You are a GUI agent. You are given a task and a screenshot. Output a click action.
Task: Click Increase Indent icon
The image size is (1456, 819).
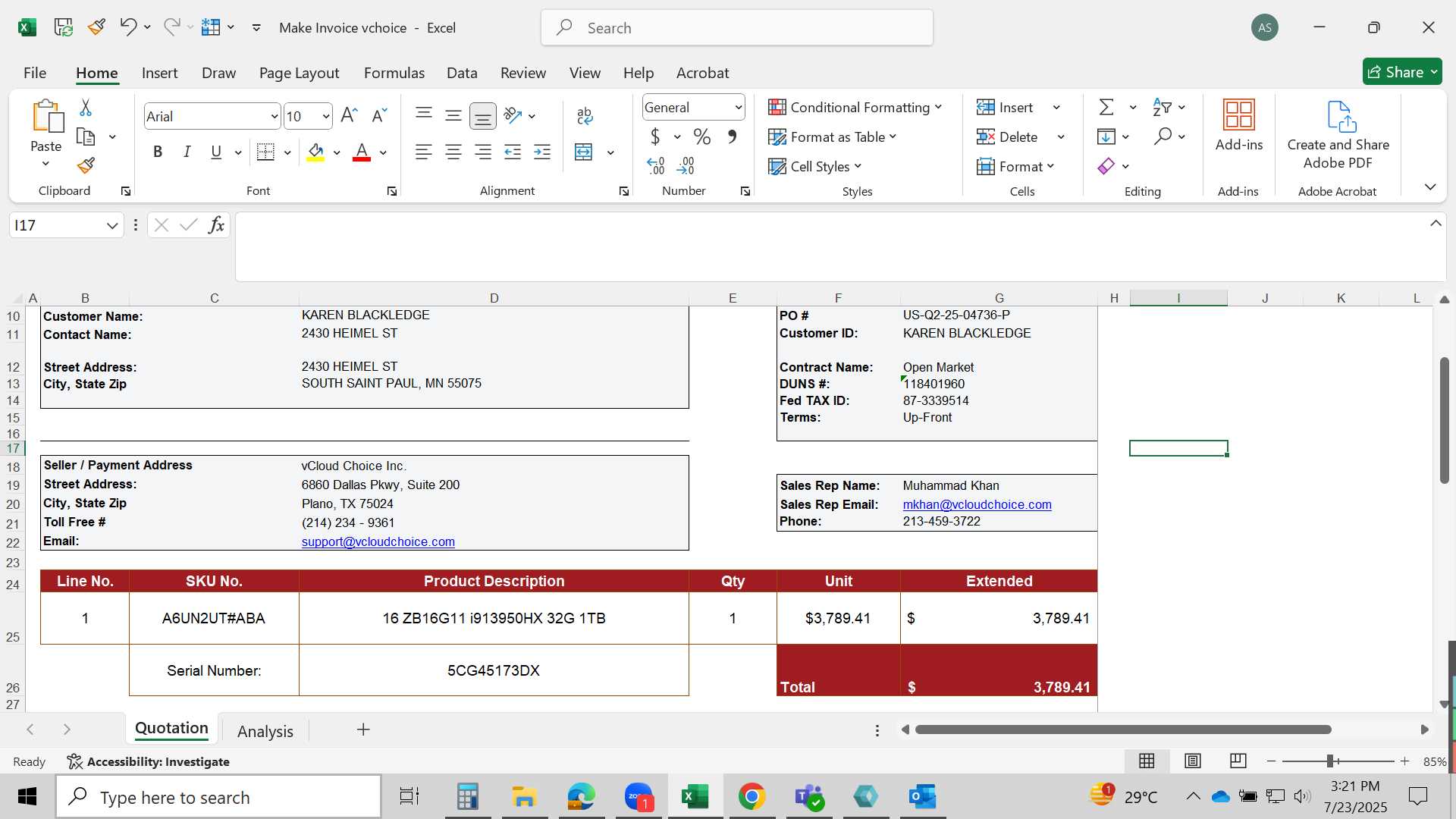click(x=542, y=152)
